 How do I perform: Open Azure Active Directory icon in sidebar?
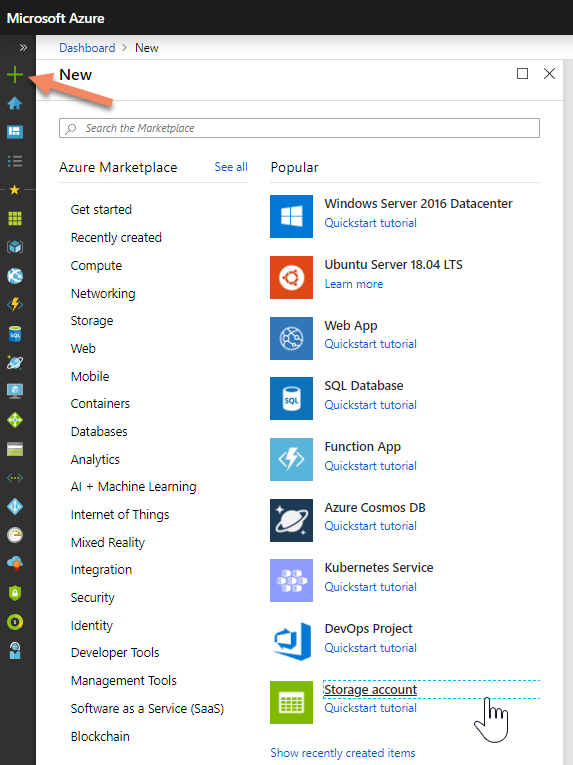pyautogui.click(x=15, y=506)
